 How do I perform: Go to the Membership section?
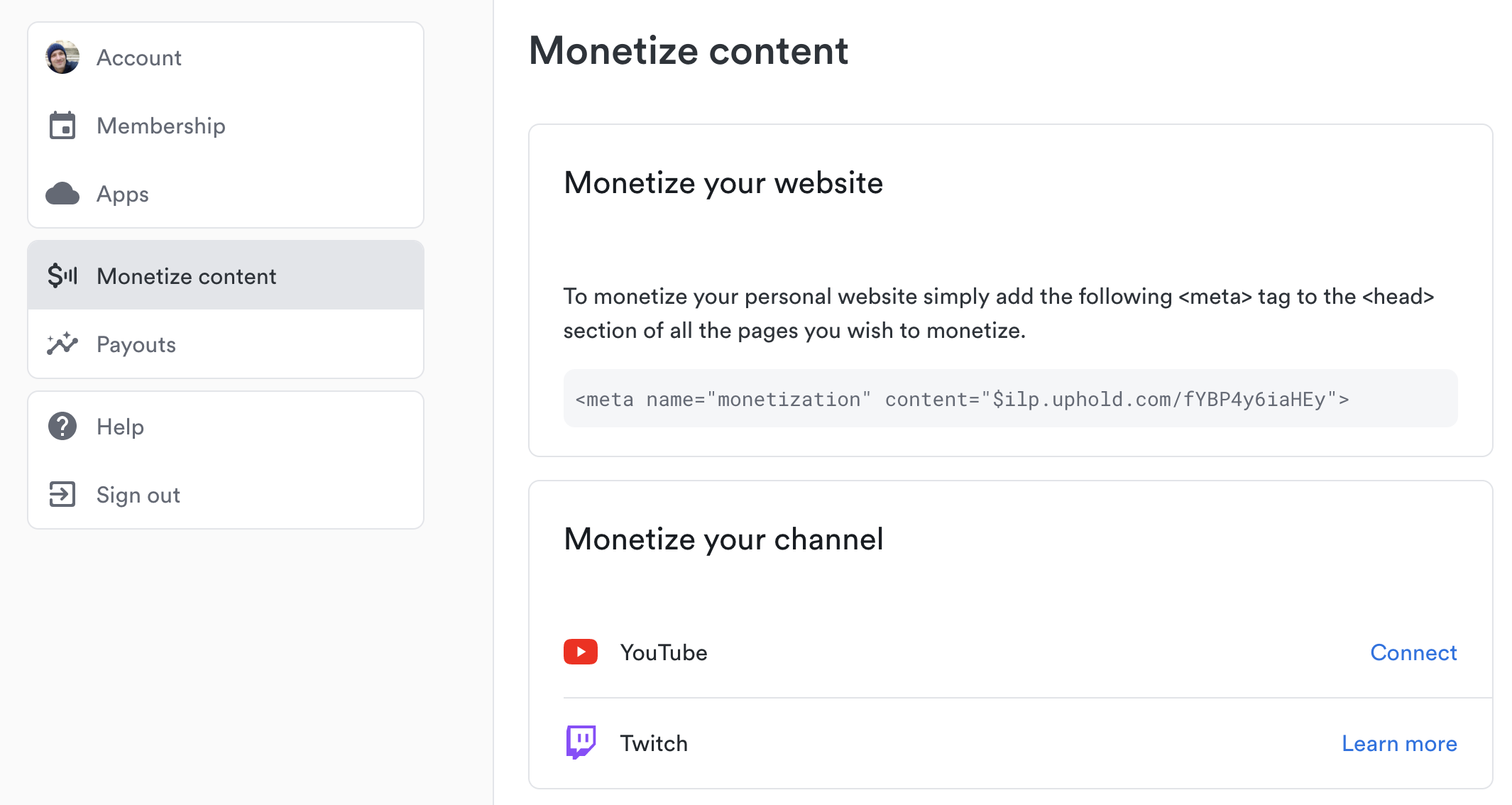(161, 126)
